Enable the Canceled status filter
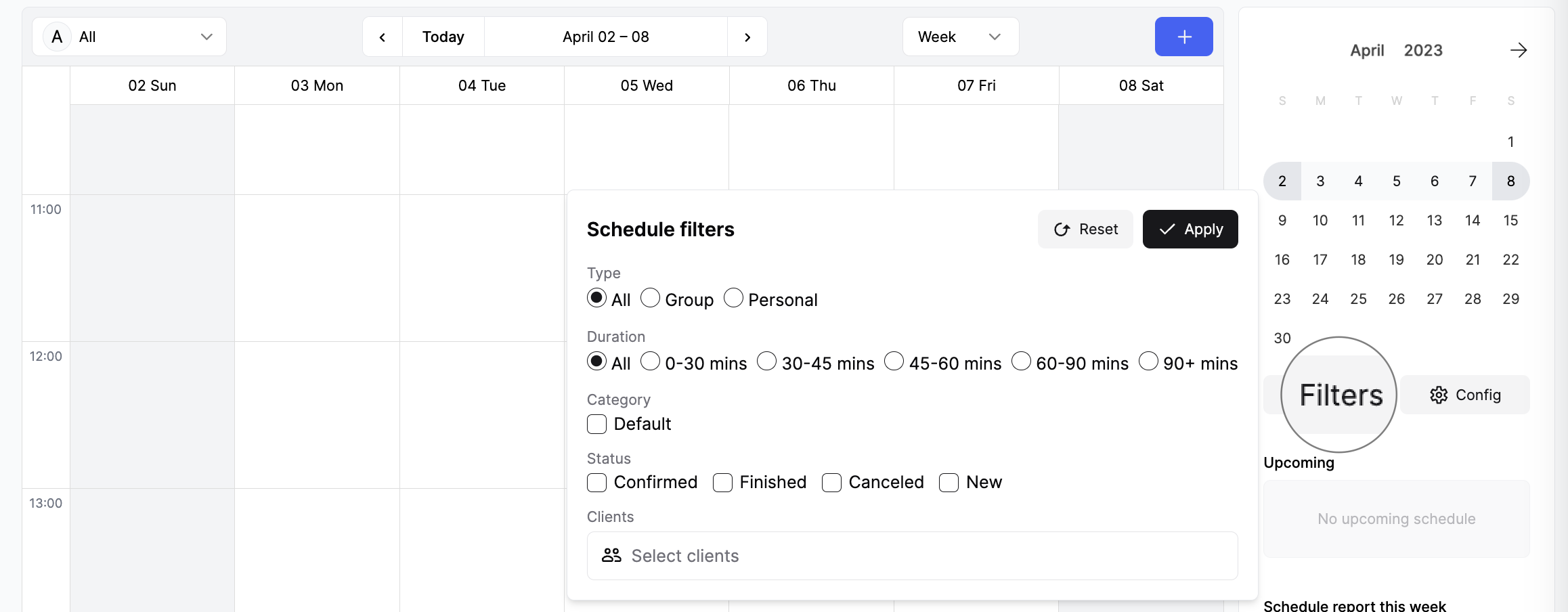 point(831,483)
